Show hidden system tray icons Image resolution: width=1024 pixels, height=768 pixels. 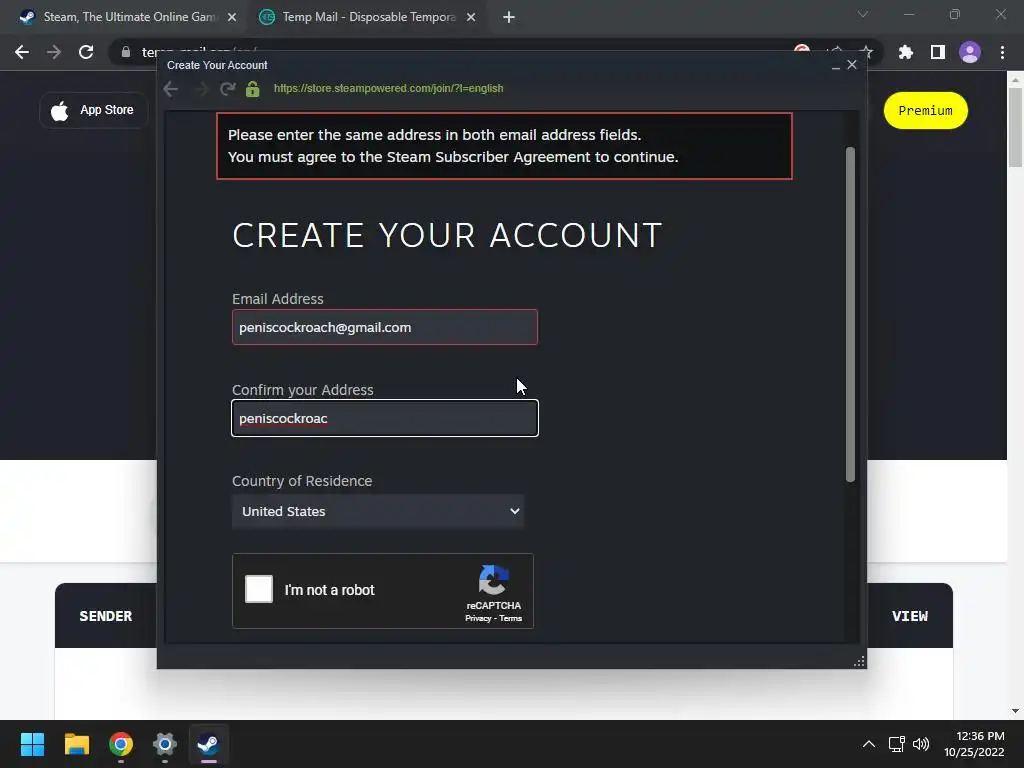click(869, 744)
